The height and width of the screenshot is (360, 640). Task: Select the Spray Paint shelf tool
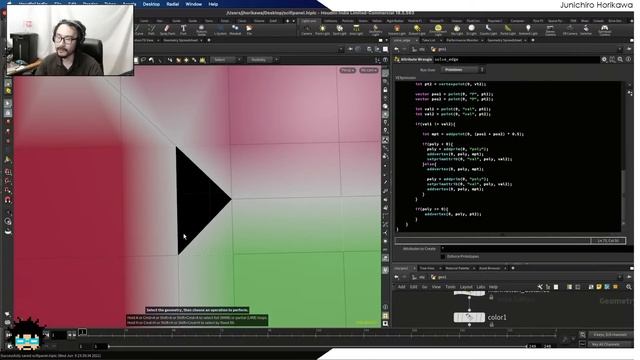pos(167,30)
